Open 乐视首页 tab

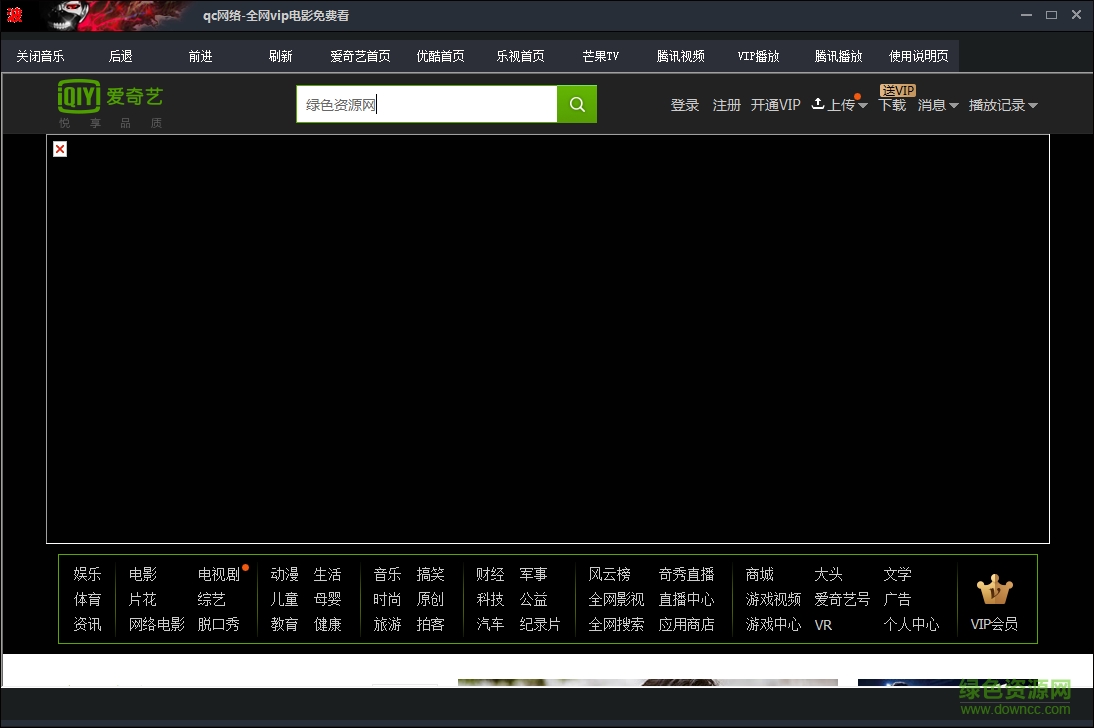(x=520, y=56)
